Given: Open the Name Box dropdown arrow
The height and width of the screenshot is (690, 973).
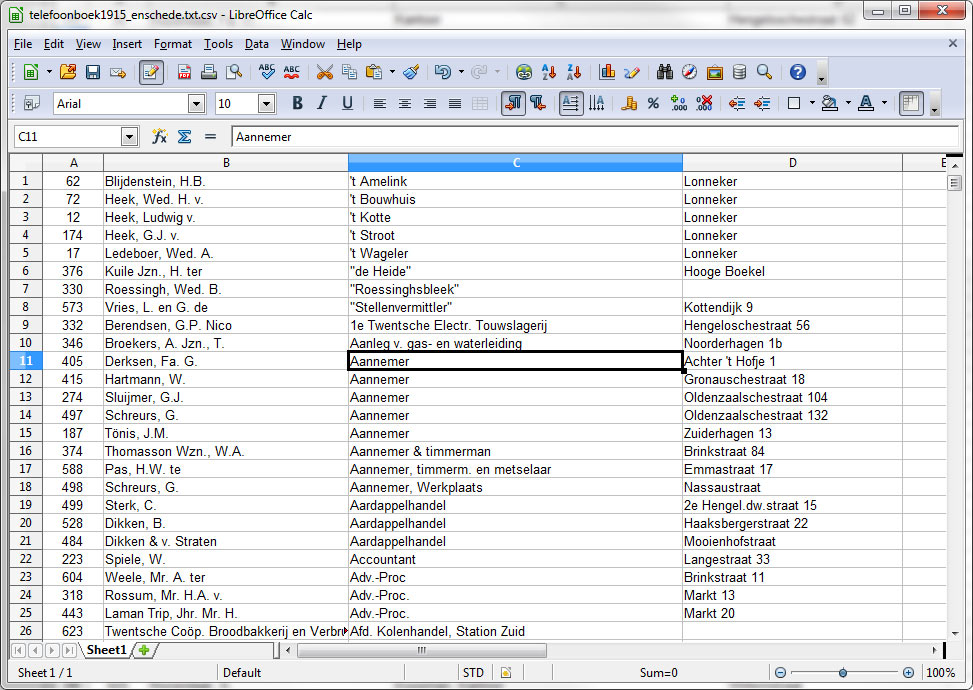Looking at the screenshot, I should coord(129,137).
